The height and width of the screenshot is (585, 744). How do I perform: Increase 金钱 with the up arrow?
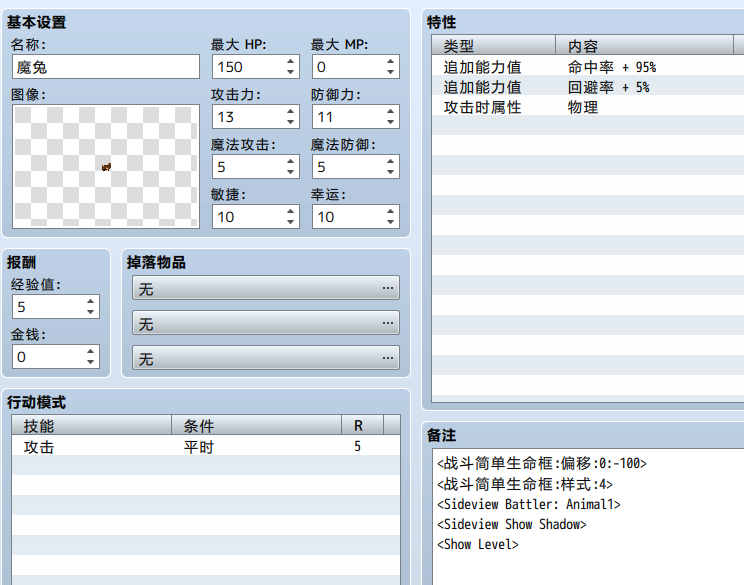(x=90, y=351)
